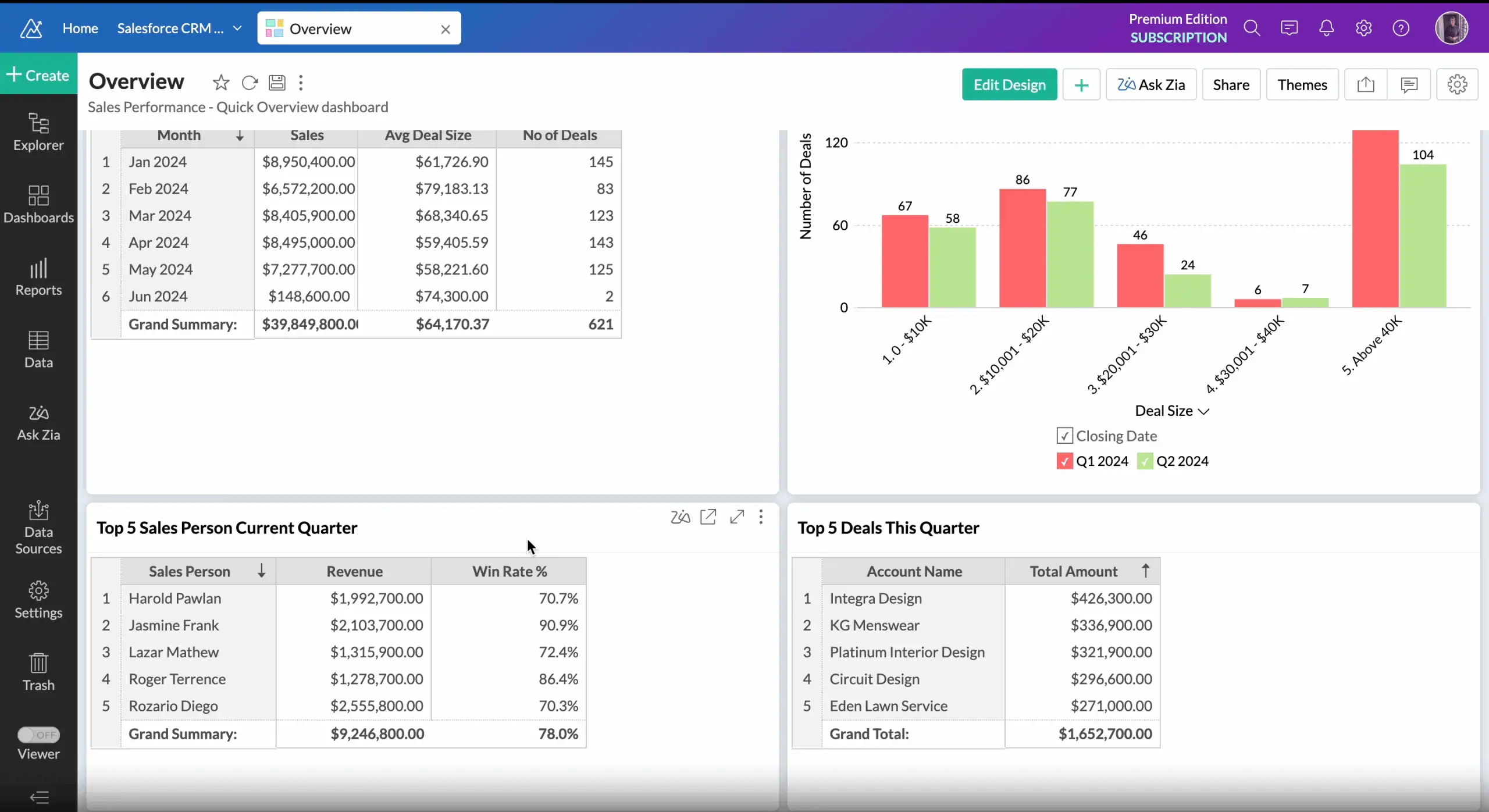Open the Overview title more options menu
The height and width of the screenshot is (812, 1489).
click(301, 83)
